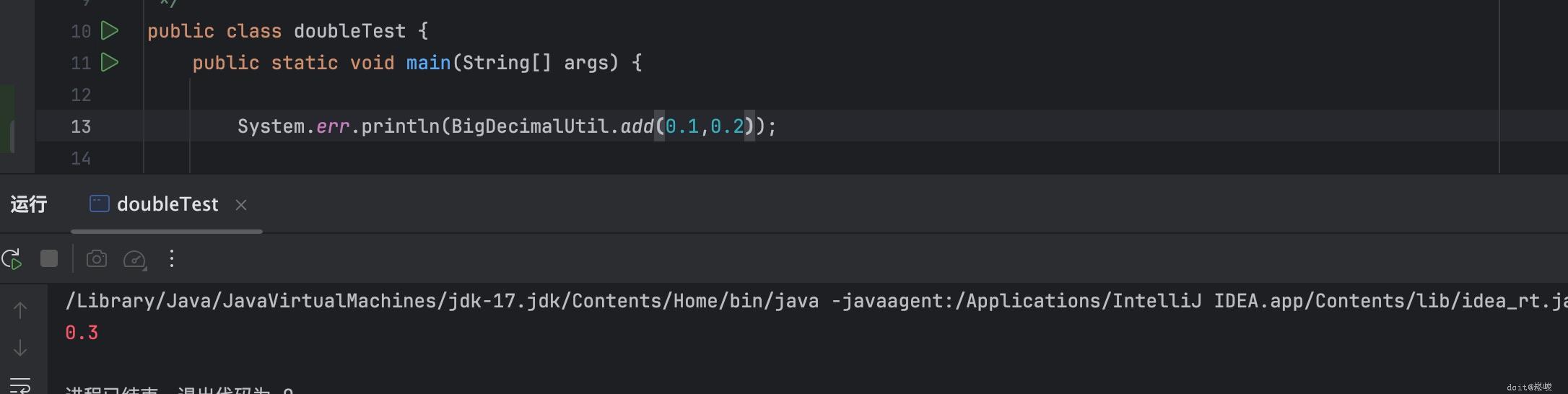Select the doubleTest run tab
The height and width of the screenshot is (394, 1568).
click(x=167, y=205)
